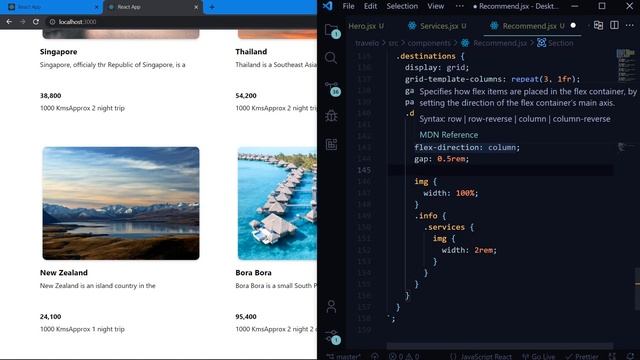Click the feedback icon in status bar

click(x=612, y=356)
